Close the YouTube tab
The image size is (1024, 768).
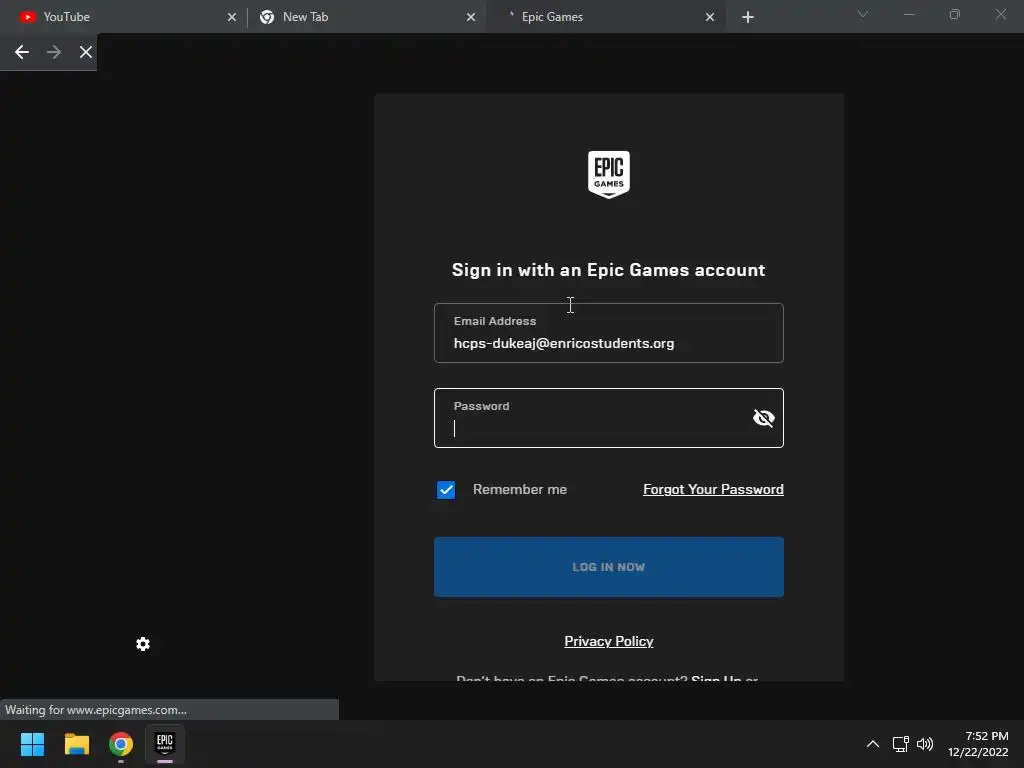coord(232,17)
